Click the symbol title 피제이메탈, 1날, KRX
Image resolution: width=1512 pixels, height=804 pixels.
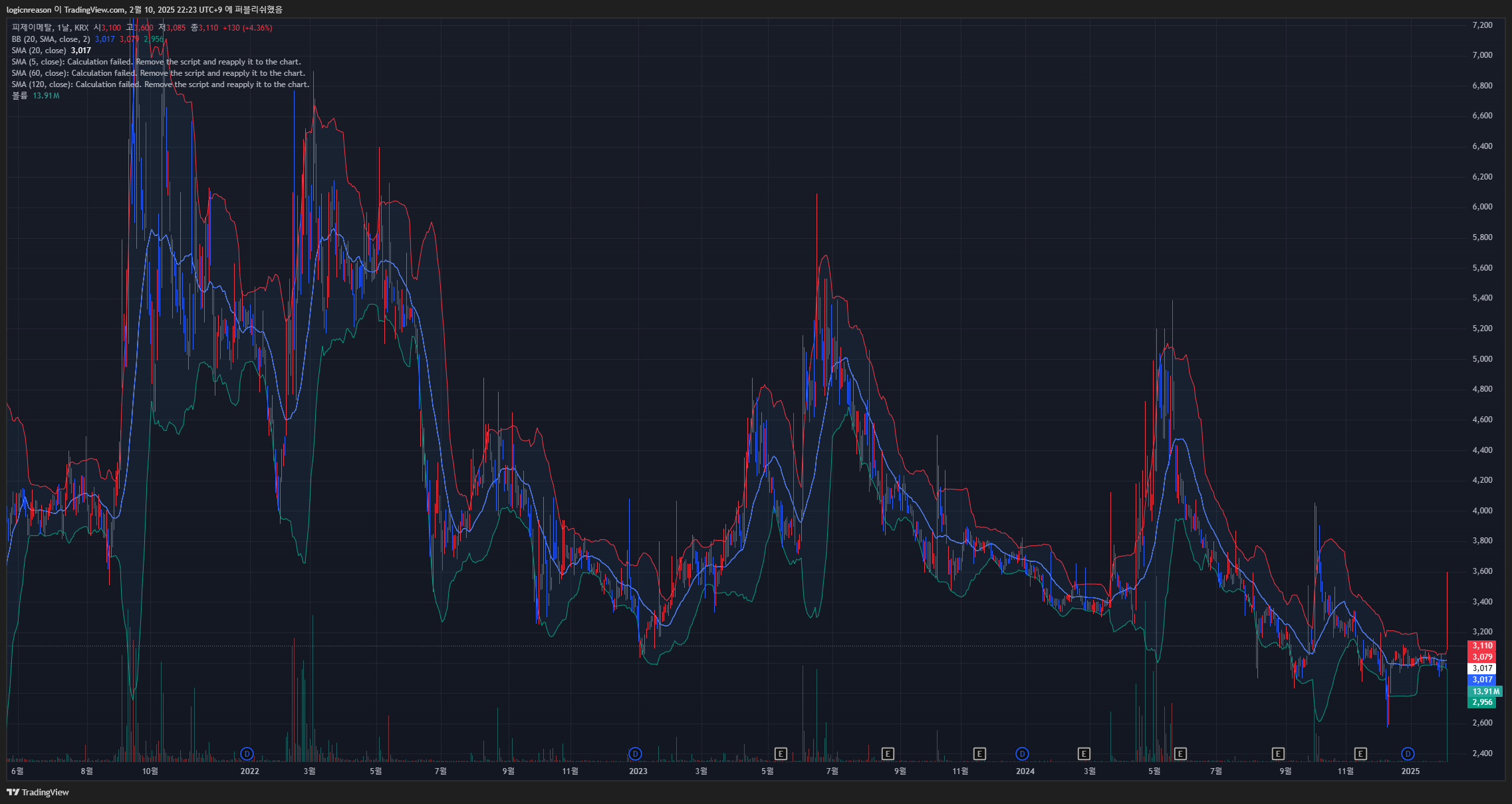pos(50,28)
